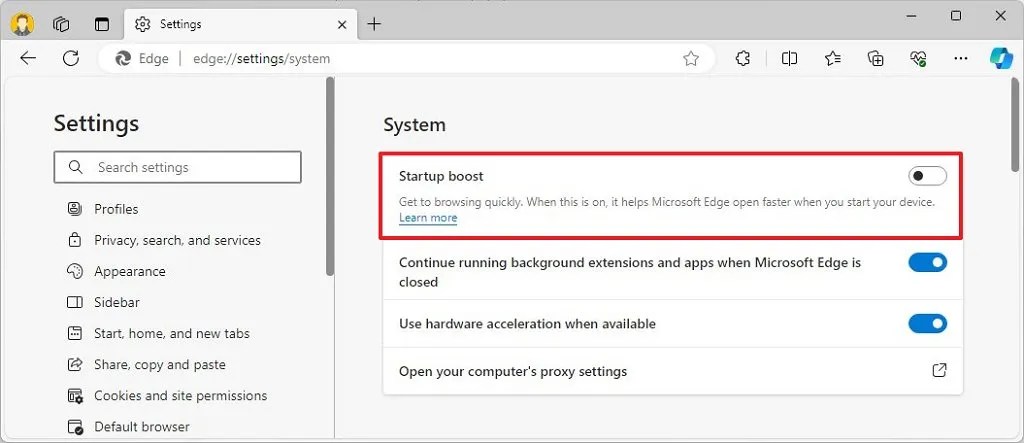Open Appearance settings
The height and width of the screenshot is (443, 1024).
pos(116,271)
